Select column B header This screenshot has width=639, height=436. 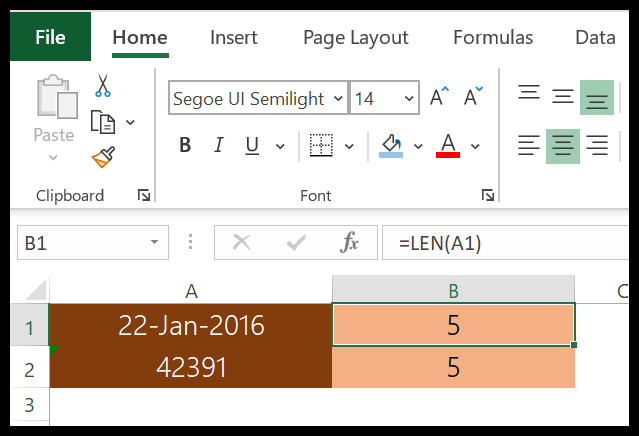pyautogui.click(x=454, y=291)
